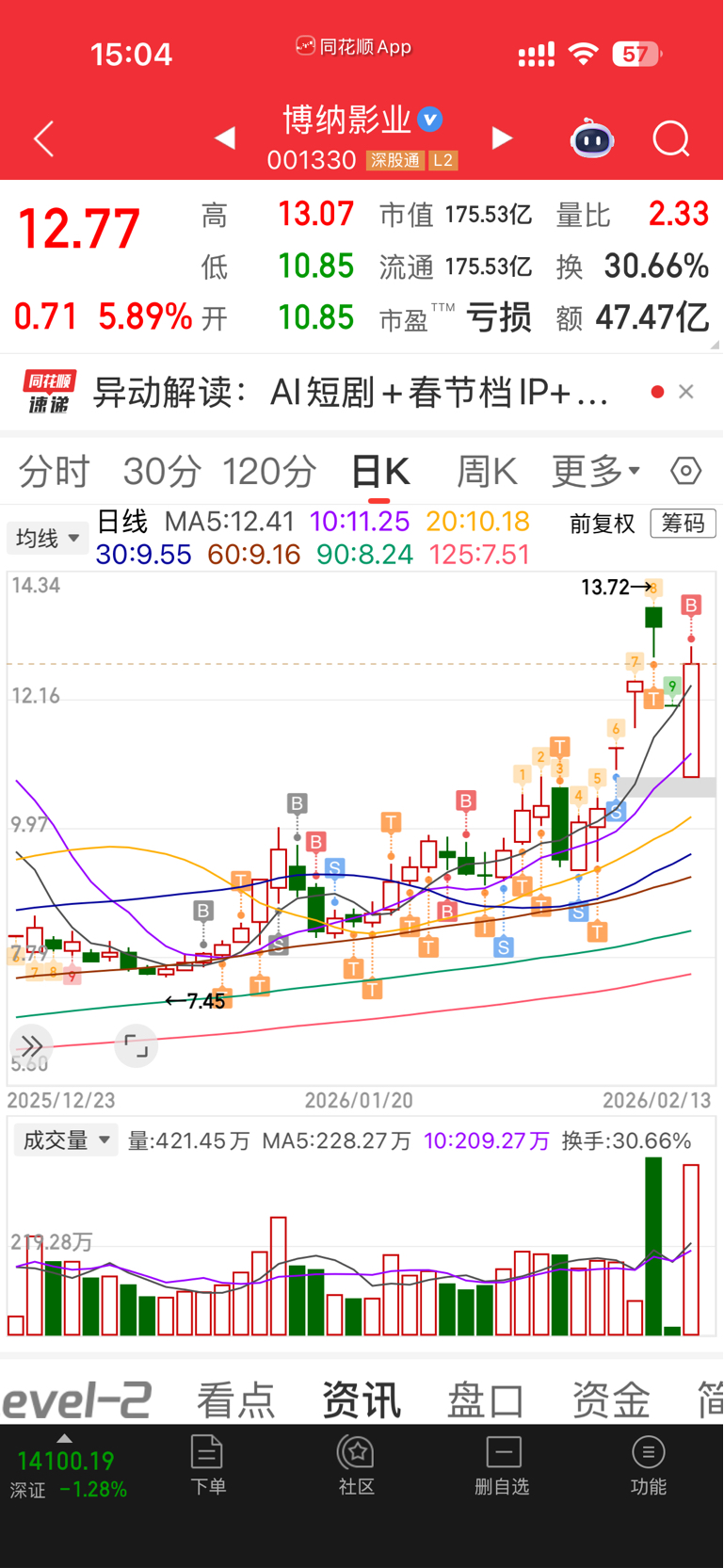
Task: Switch to 30分 chart tab
Action: [162, 471]
